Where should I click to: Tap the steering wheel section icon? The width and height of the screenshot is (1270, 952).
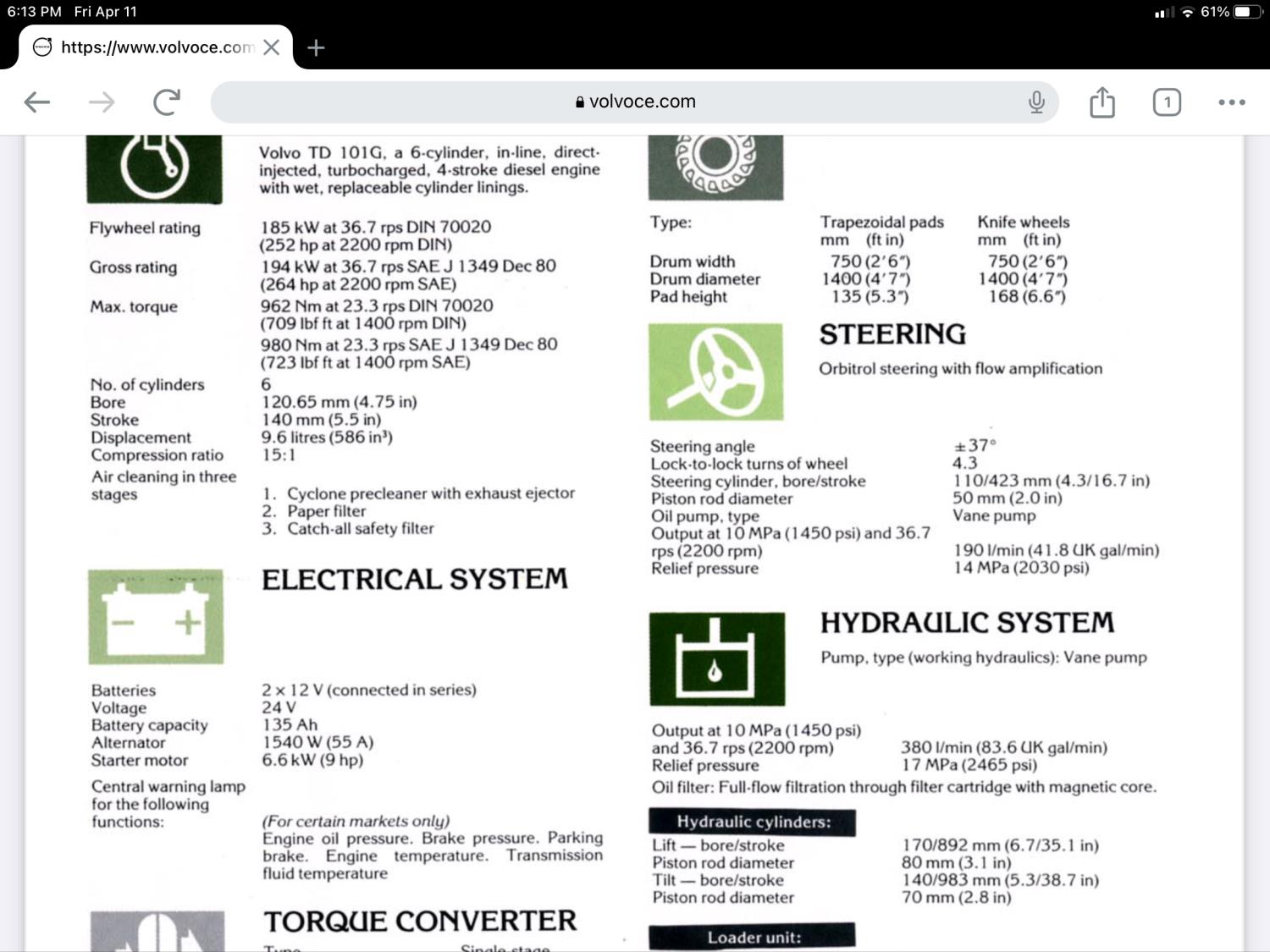[x=716, y=371]
